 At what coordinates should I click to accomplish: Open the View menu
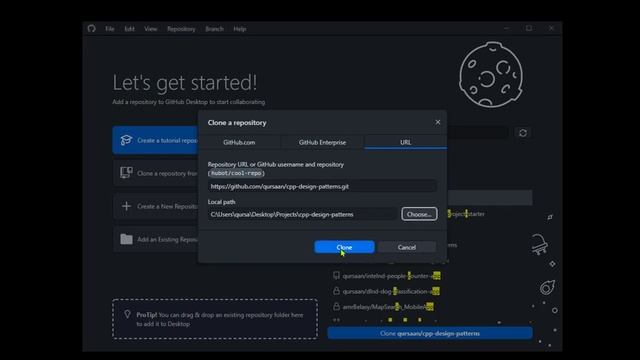151,29
